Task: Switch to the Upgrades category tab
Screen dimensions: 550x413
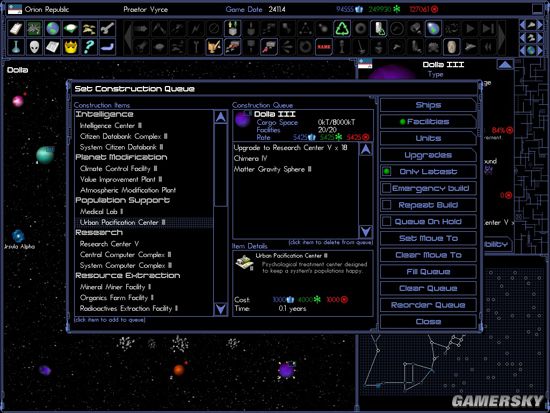Action: [x=428, y=155]
